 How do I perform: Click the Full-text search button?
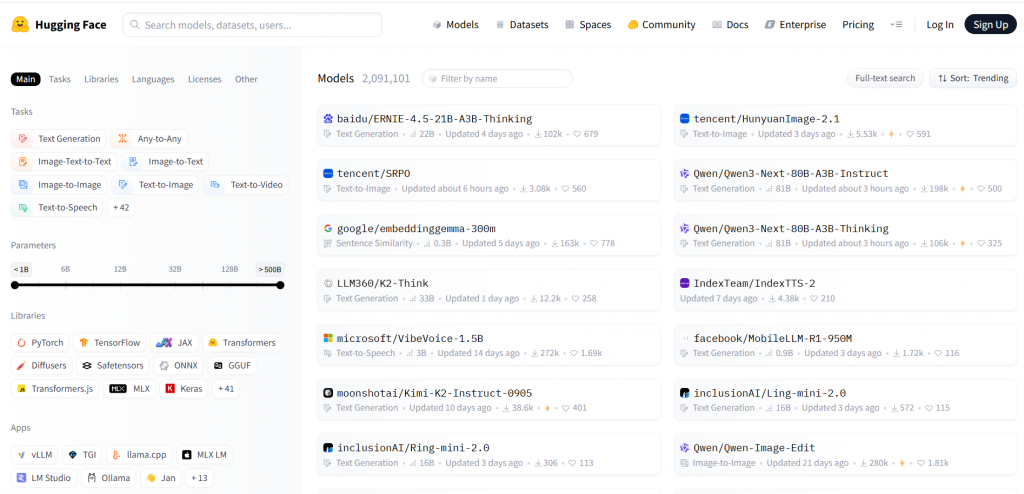tap(885, 78)
